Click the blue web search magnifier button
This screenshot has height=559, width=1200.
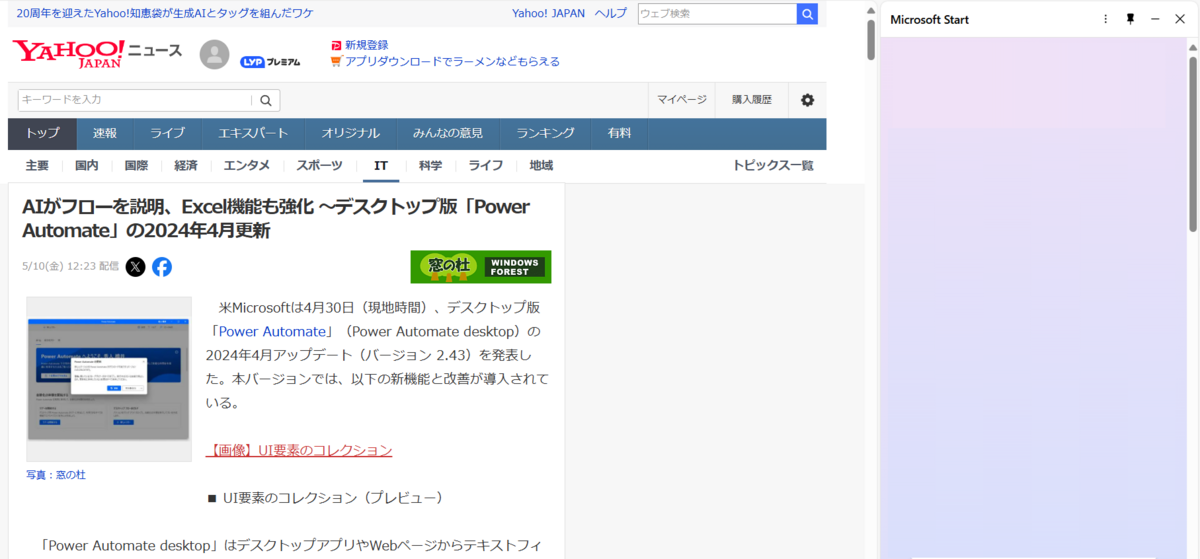tap(807, 14)
